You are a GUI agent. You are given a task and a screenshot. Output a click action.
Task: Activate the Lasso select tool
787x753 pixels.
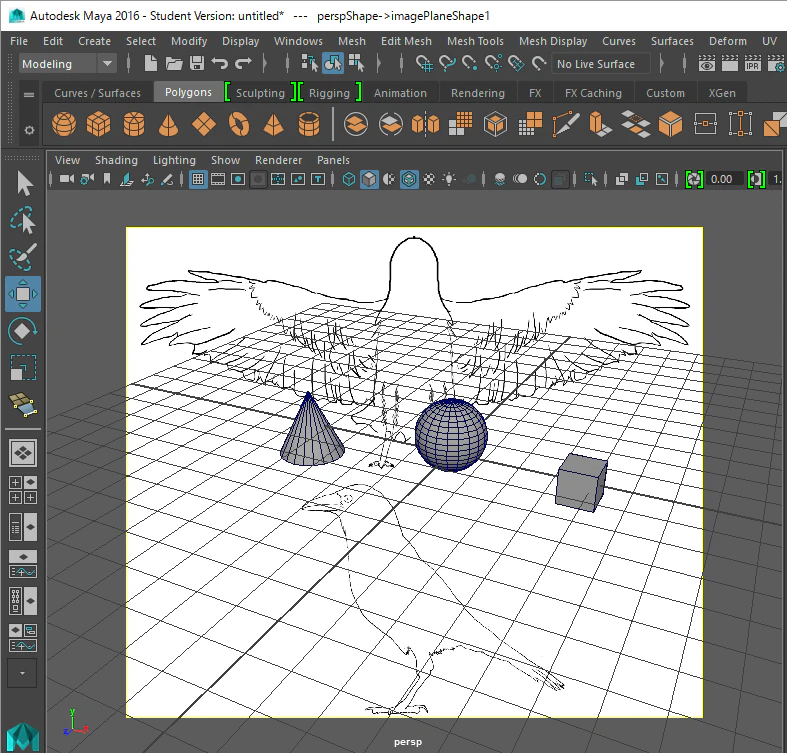coord(23,220)
